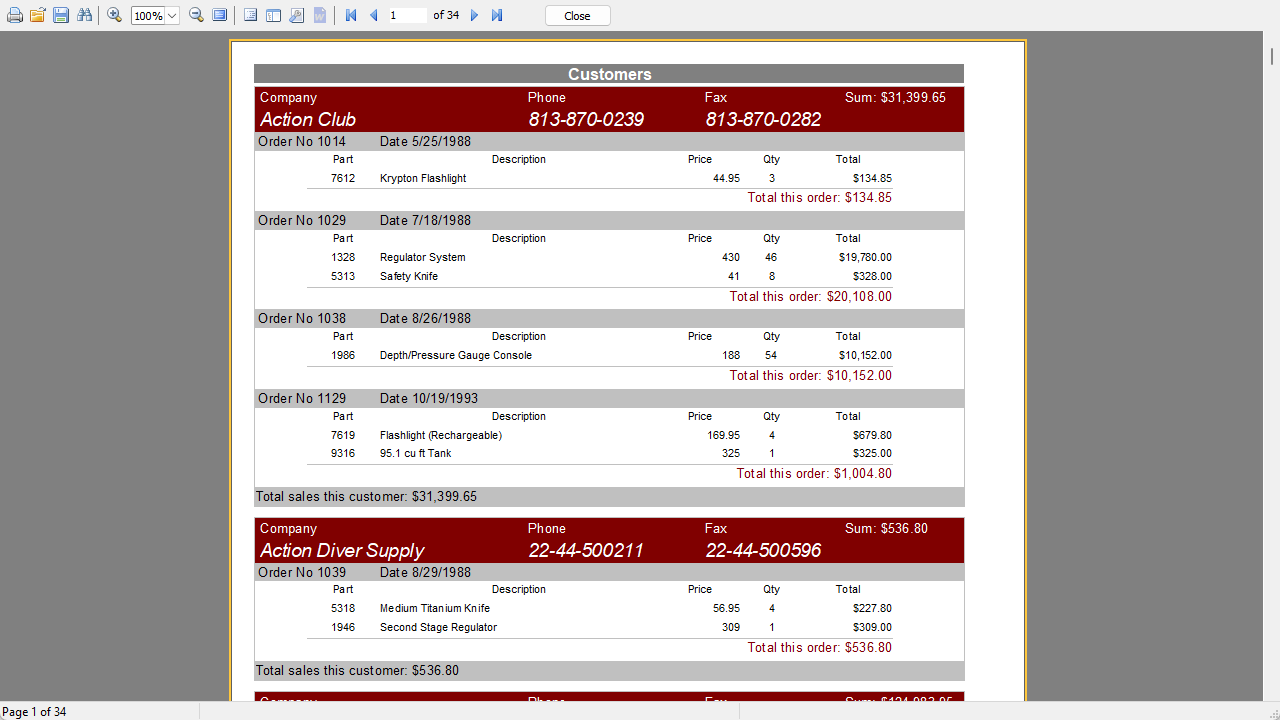Click phone number 813-870-0239
The width and height of the screenshot is (1280, 720).
coord(586,119)
